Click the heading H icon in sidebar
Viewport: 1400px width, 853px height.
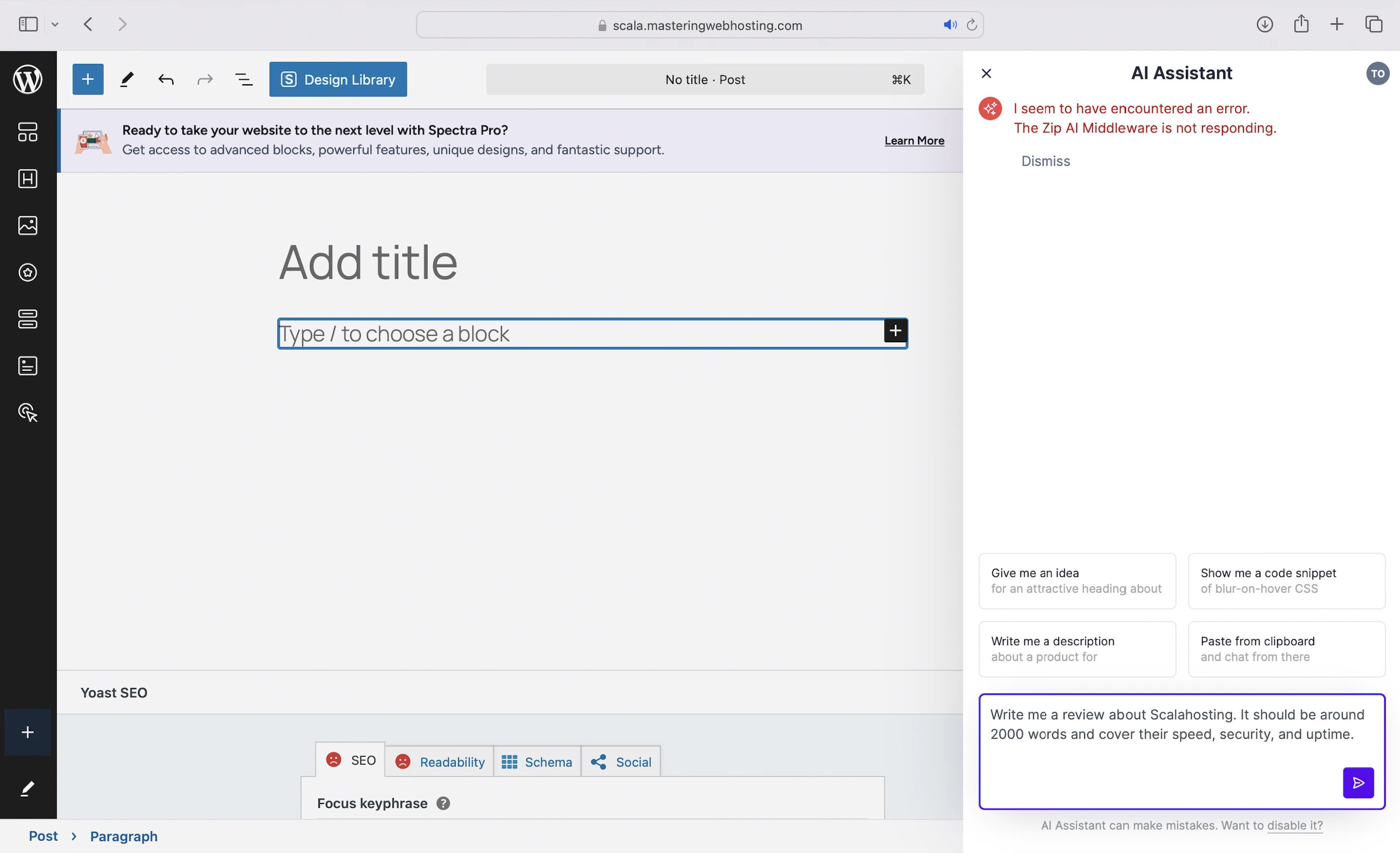(x=27, y=179)
